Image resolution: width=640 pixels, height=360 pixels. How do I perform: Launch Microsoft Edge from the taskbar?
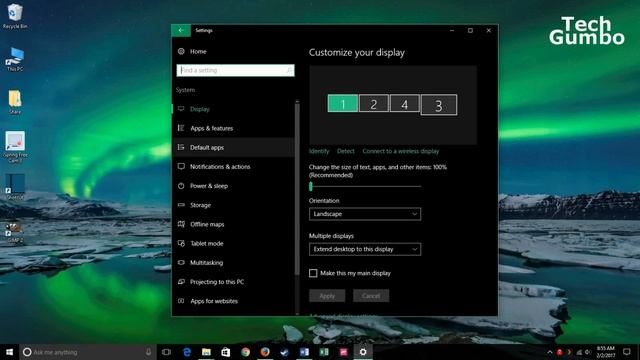tap(187, 352)
